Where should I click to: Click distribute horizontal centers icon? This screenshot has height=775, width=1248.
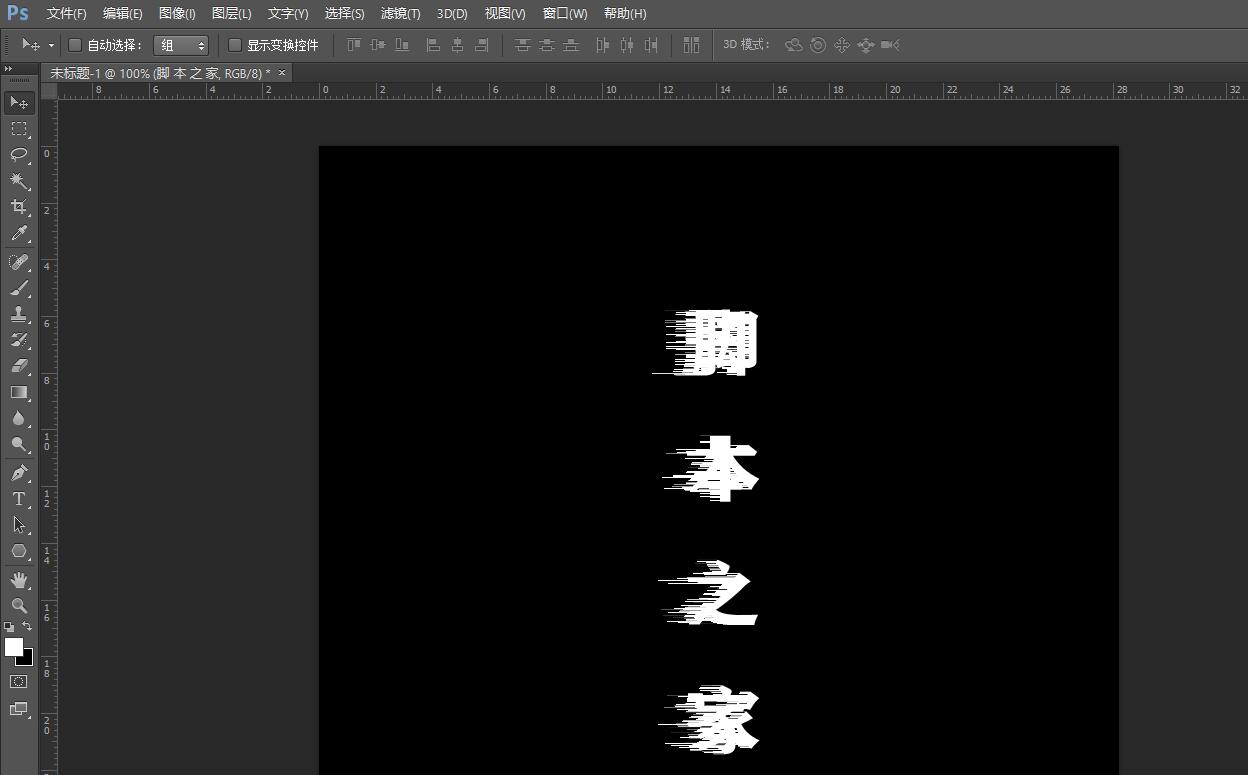click(x=627, y=45)
